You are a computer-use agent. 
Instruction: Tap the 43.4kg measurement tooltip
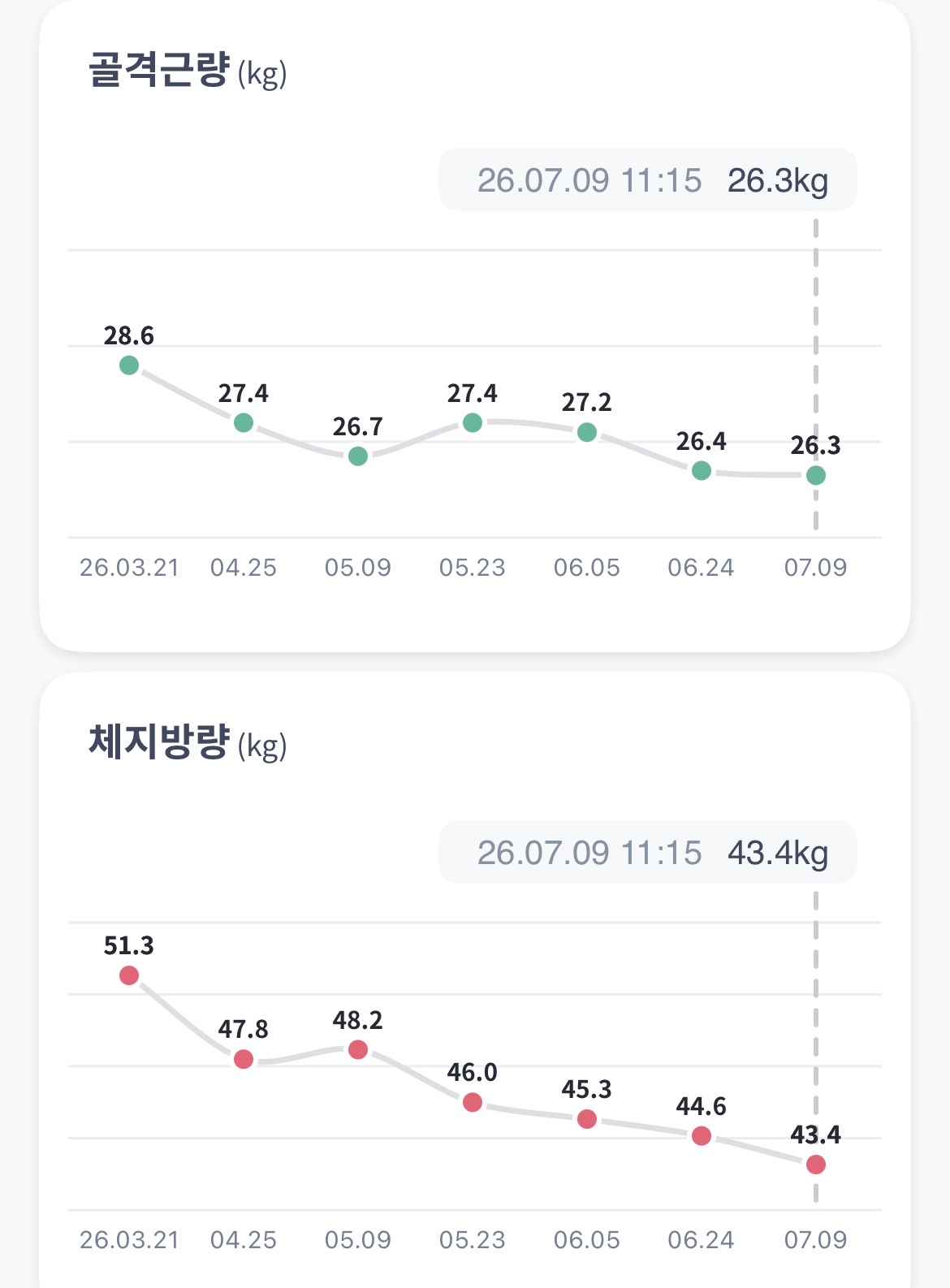[x=648, y=853]
